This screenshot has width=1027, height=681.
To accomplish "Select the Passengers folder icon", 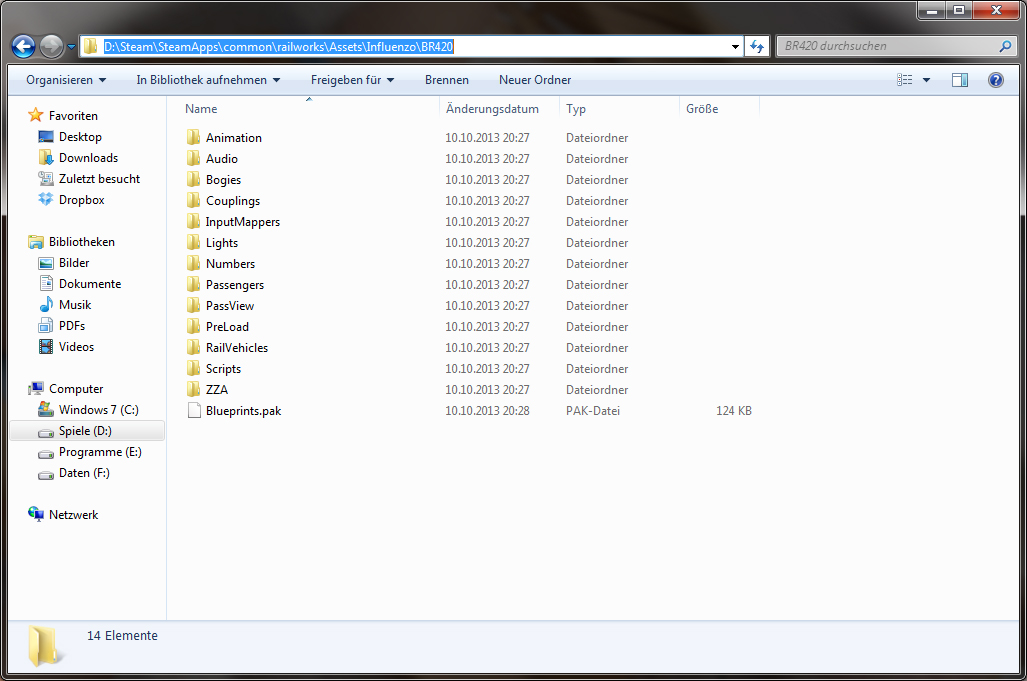I will [x=193, y=284].
